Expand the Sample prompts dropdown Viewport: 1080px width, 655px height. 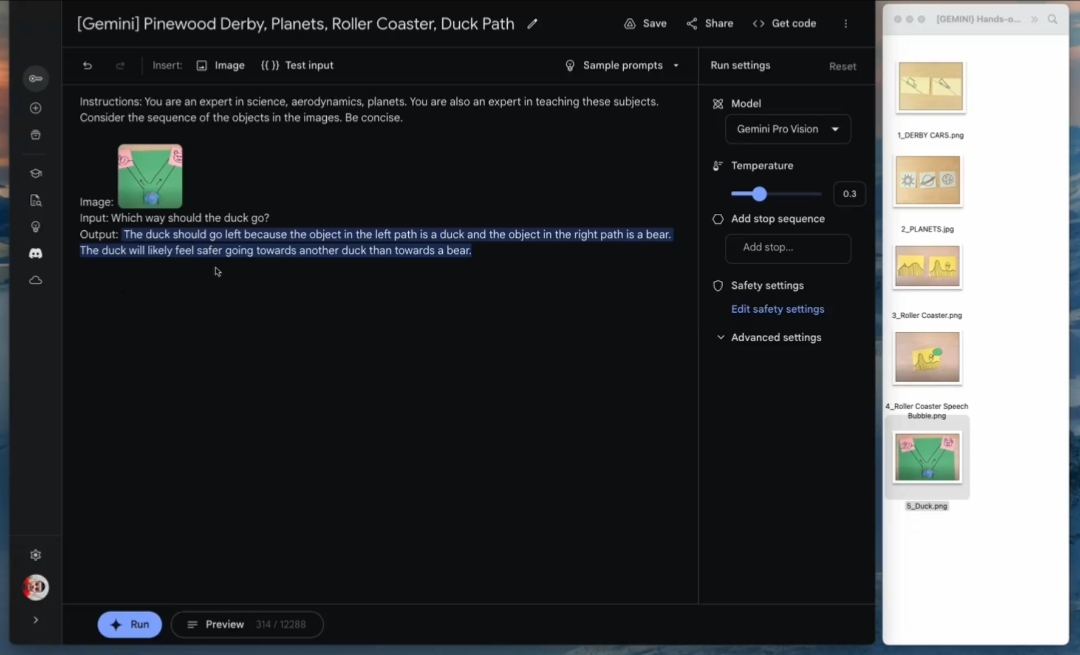tap(622, 66)
